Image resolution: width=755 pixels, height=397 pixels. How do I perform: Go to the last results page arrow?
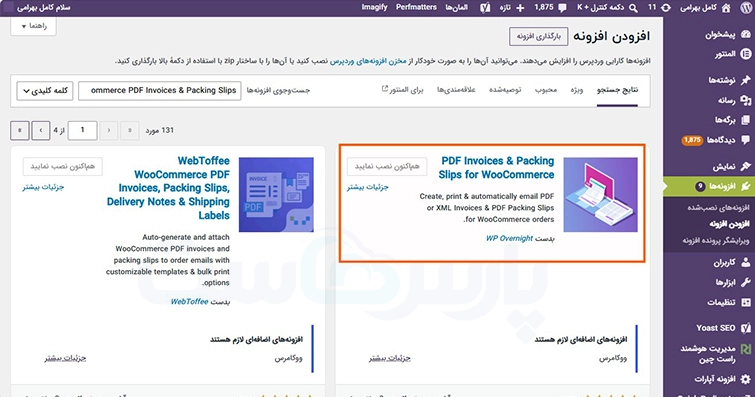(20, 131)
